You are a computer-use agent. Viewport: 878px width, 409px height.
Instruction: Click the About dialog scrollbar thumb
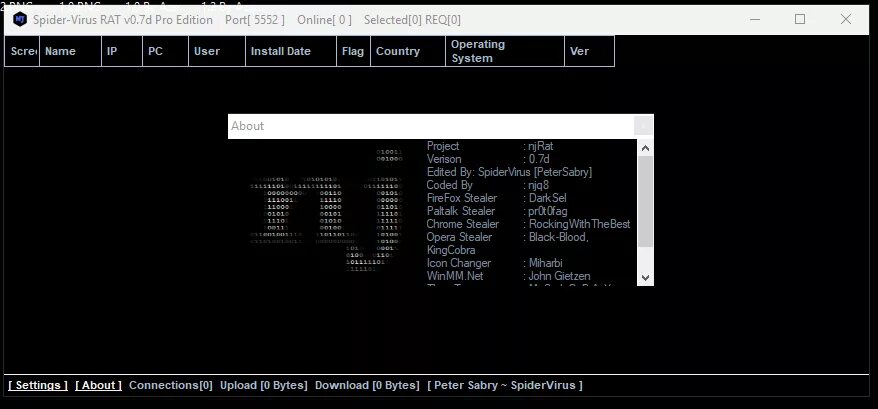click(645, 202)
